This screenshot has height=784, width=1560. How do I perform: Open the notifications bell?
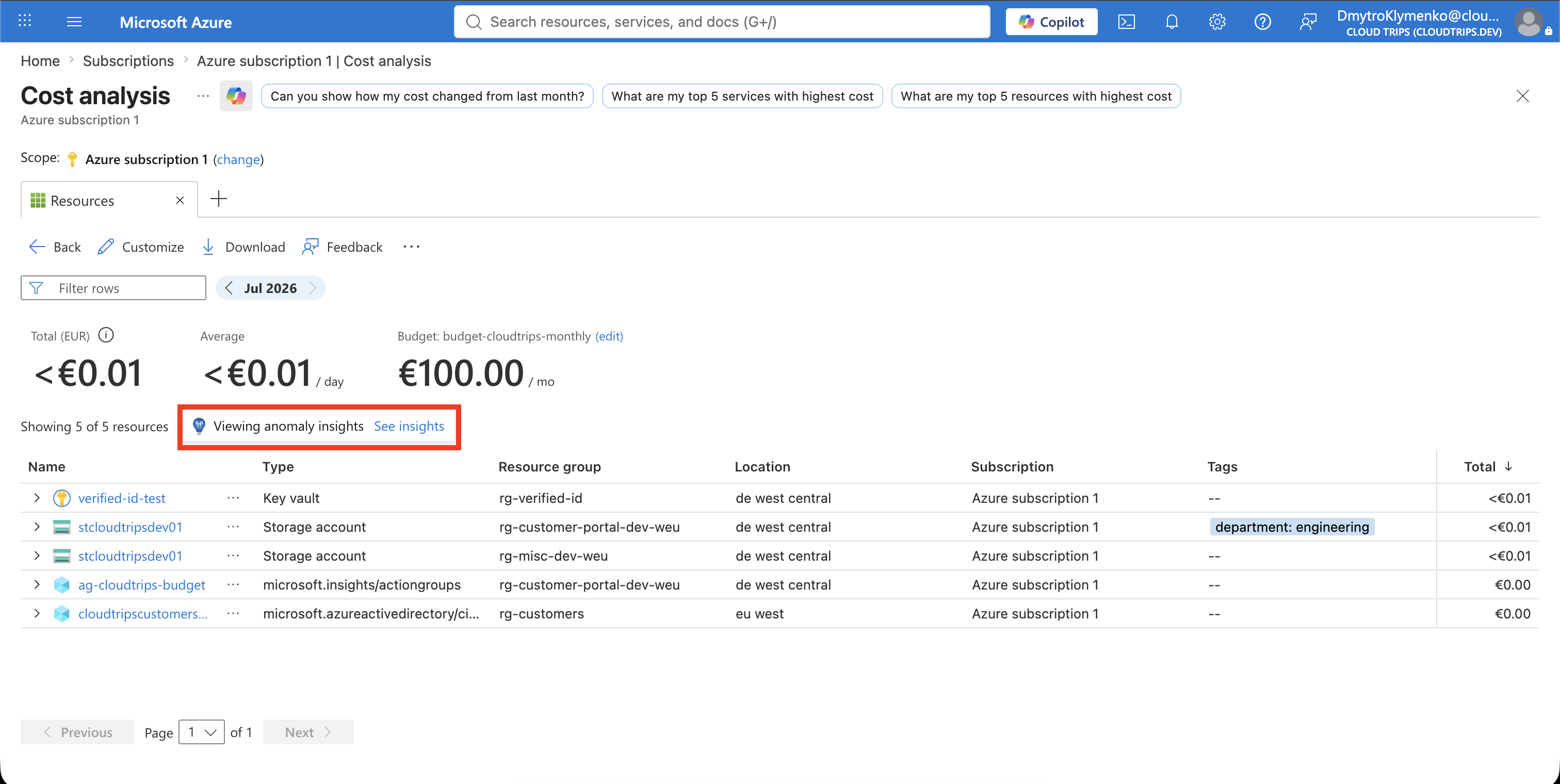coord(1172,22)
